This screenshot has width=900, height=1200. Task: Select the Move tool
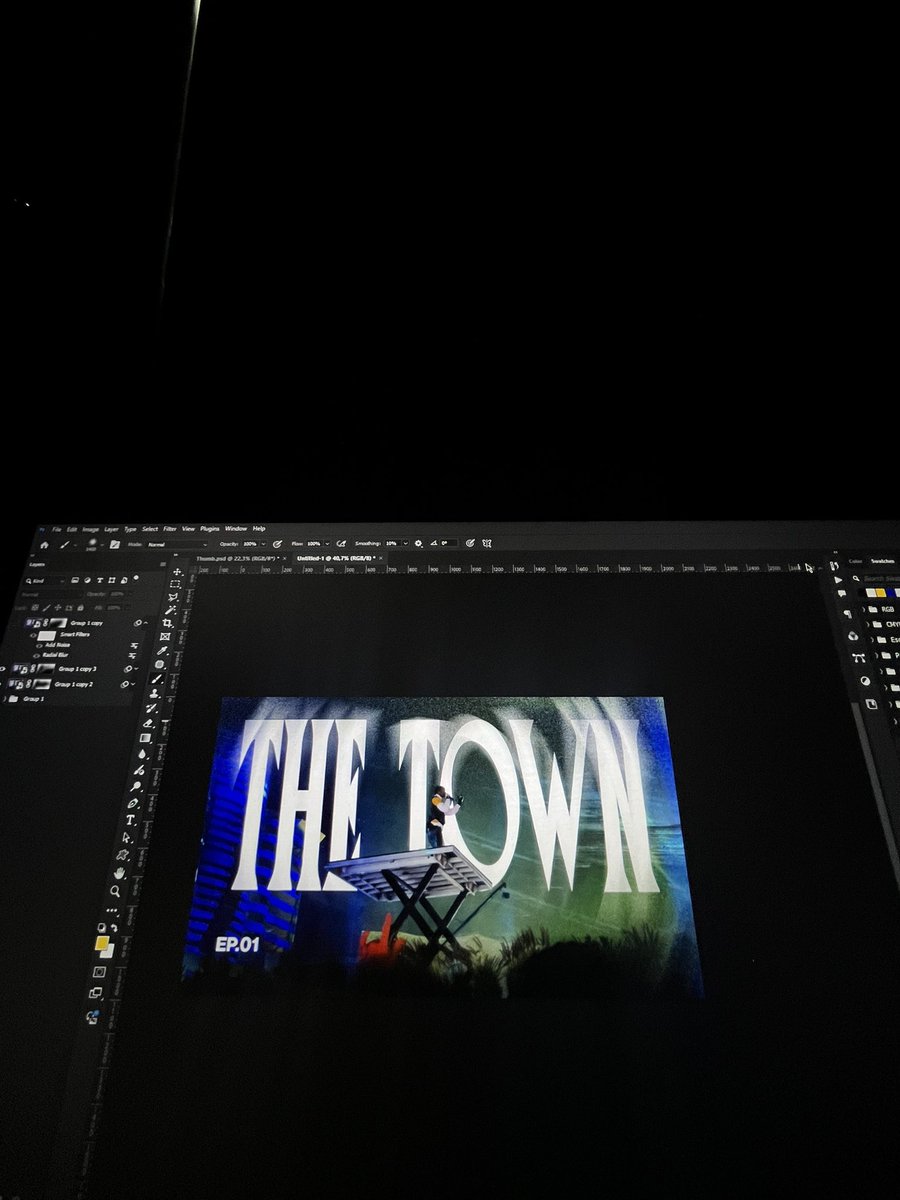(176, 572)
